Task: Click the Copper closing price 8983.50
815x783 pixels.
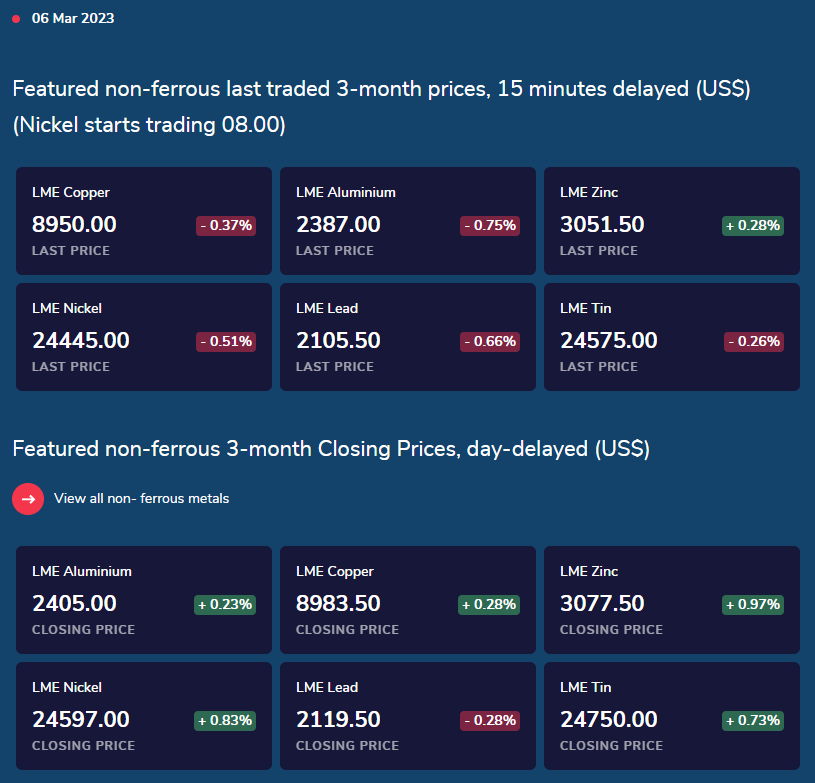Action: (x=338, y=604)
